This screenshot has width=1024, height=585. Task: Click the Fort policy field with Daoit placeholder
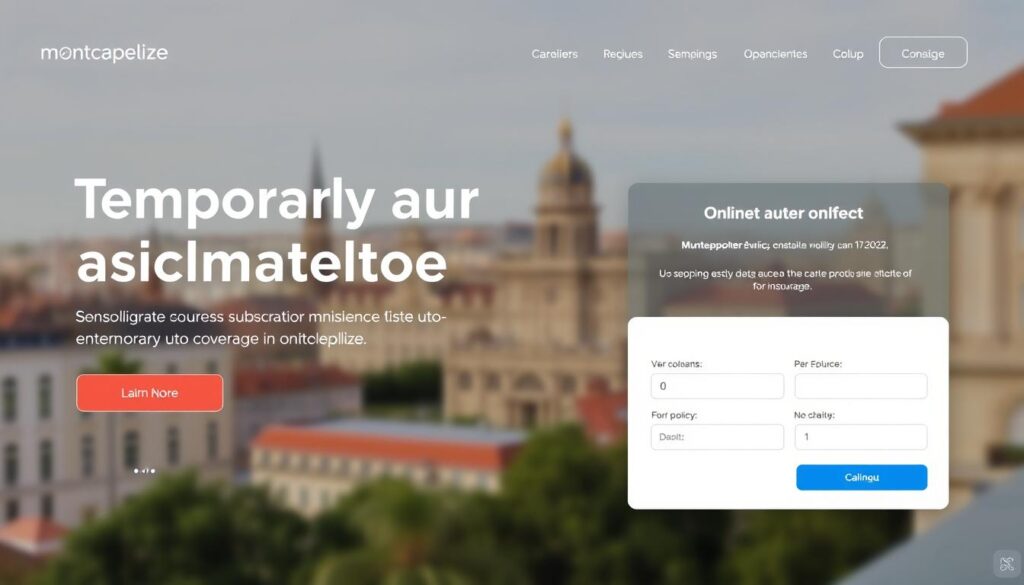[717, 437]
